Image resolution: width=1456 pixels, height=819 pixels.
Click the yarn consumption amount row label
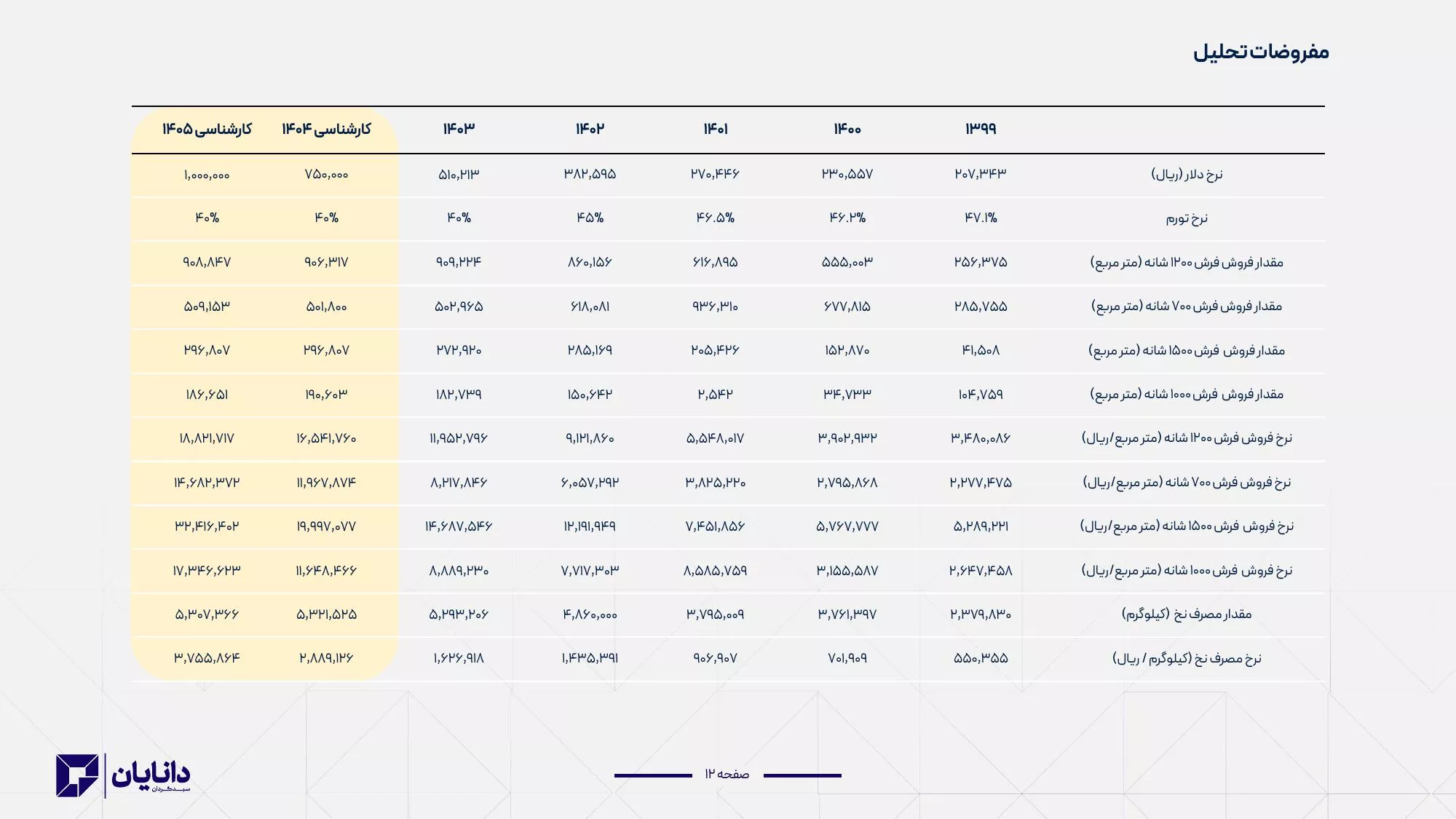(x=1187, y=614)
